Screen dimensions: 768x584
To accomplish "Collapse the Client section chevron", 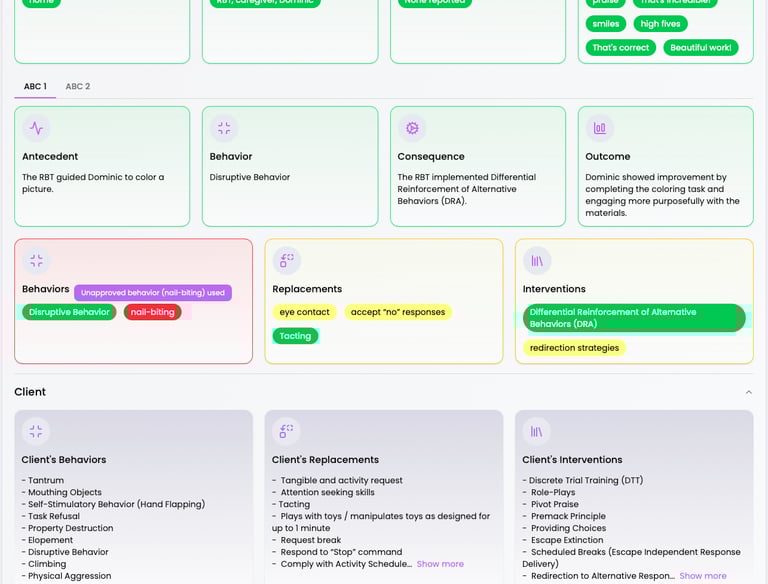I will [748, 392].
